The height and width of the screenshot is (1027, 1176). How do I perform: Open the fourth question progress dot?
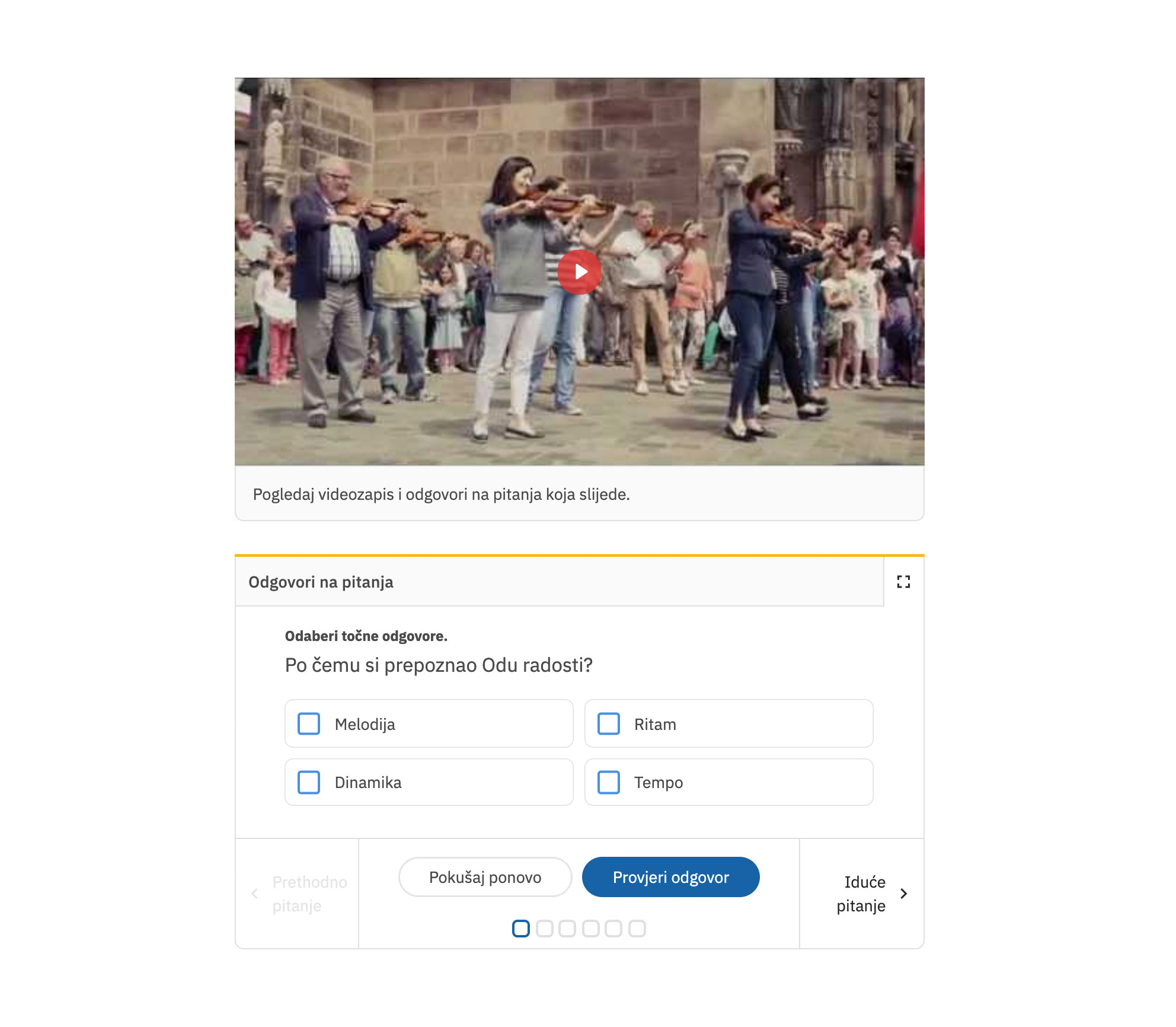coord(590,929)
